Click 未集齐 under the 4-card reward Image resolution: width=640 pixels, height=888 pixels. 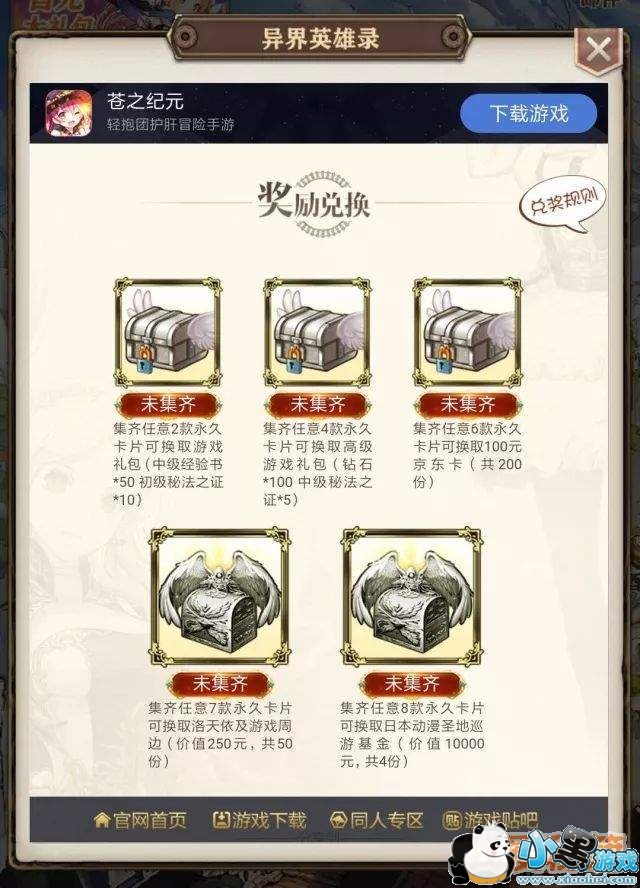(x=318, y=404)
